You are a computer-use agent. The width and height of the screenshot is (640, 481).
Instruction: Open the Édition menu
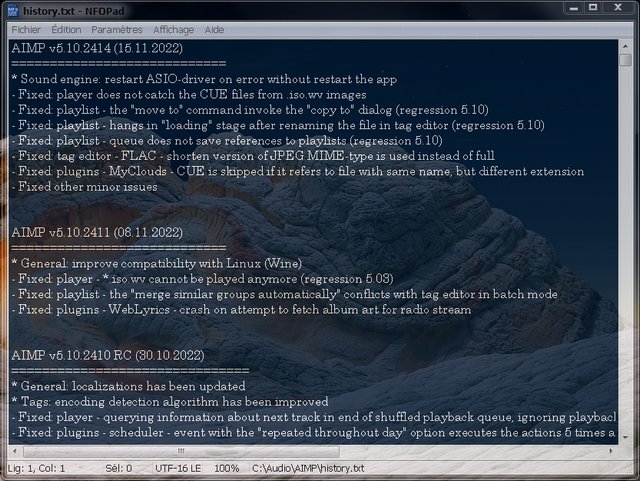tap(66, 30)
